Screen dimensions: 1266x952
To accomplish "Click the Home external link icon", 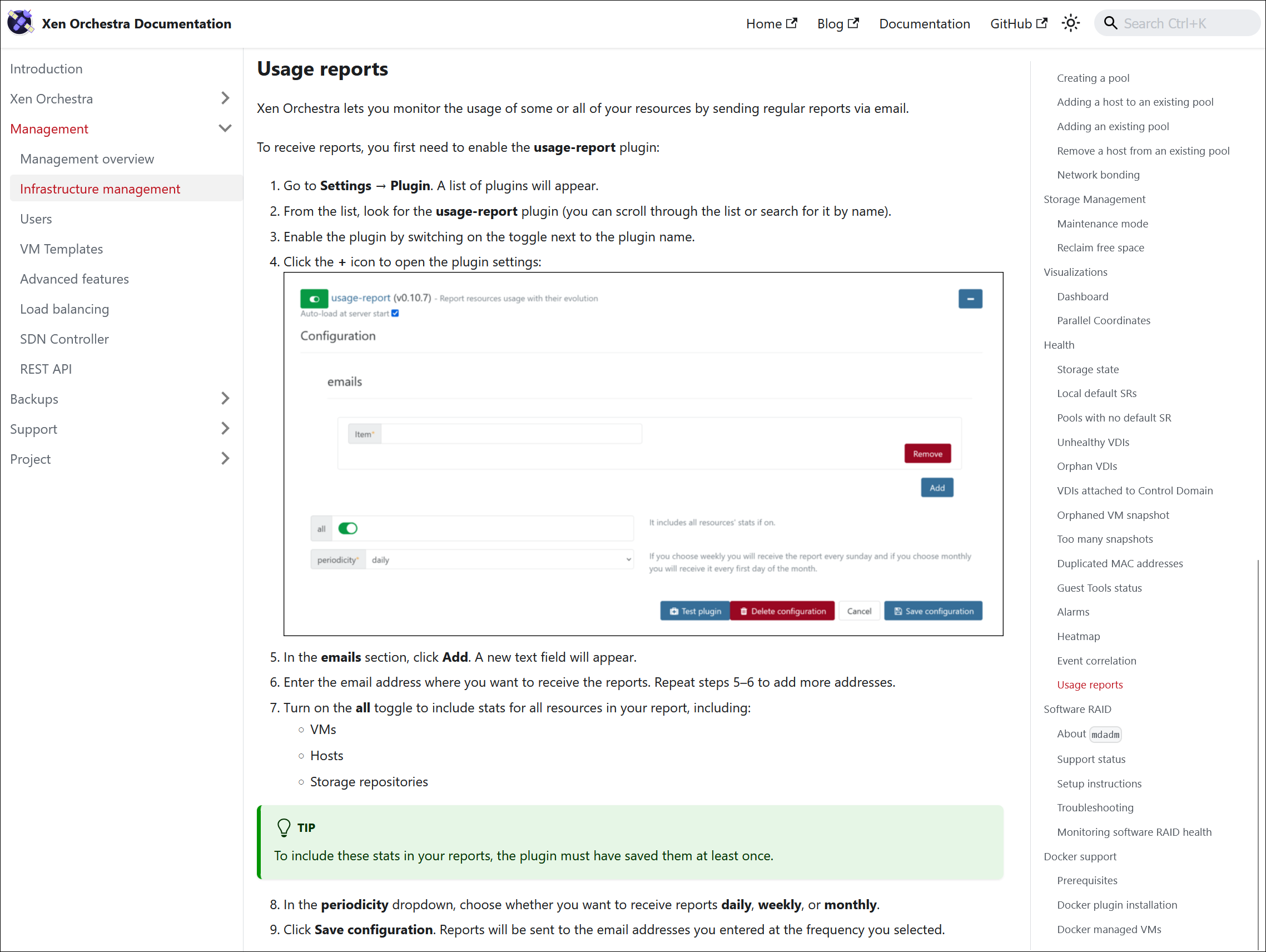I will click(792, 23).
